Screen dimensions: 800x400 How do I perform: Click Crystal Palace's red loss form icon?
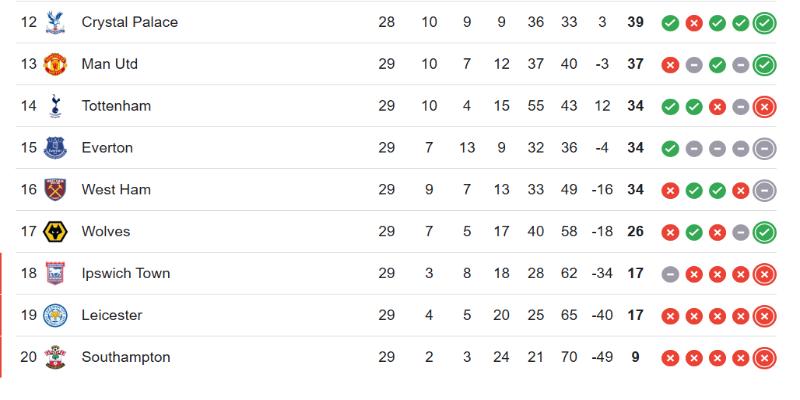coord(694,23)
